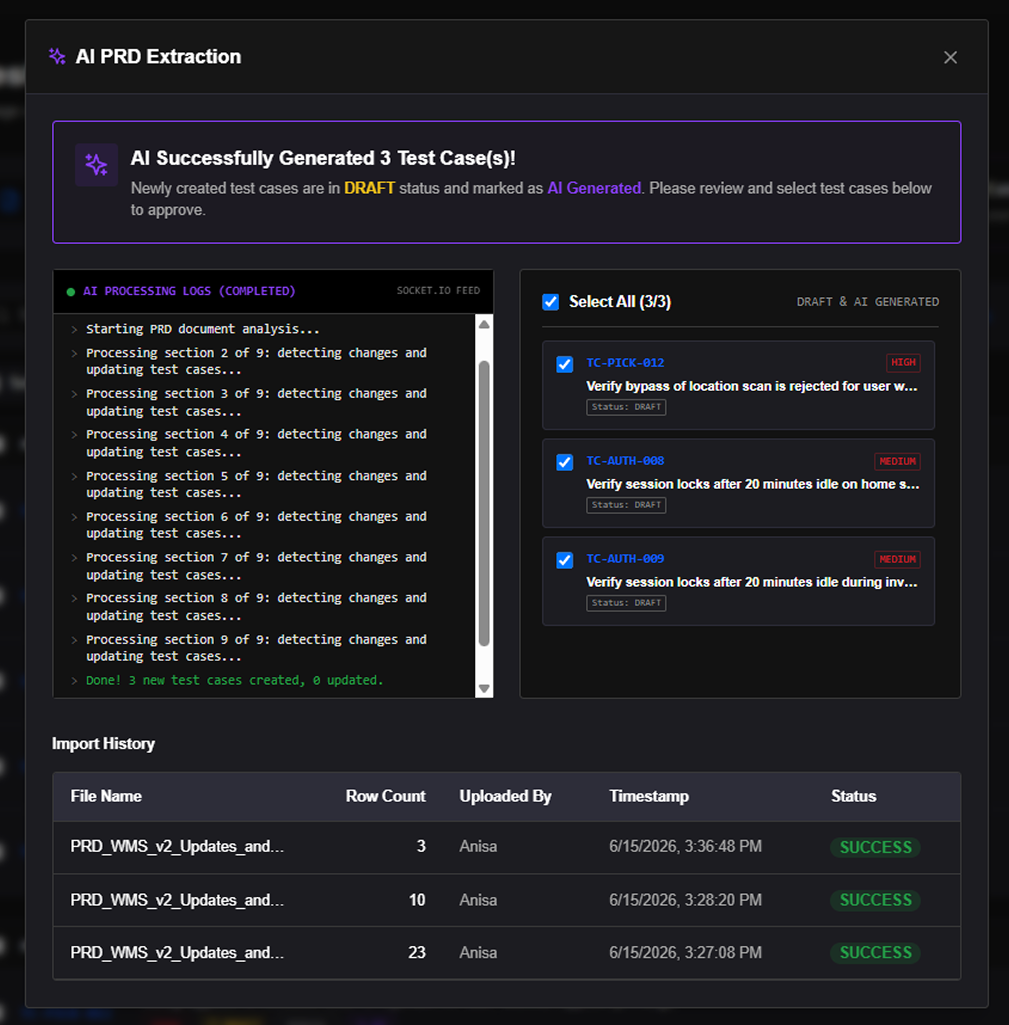The image size is (1009, 1025).
Task: Toggle the Select All (3/3) checkbox
Action: click(x=550, y=302)
